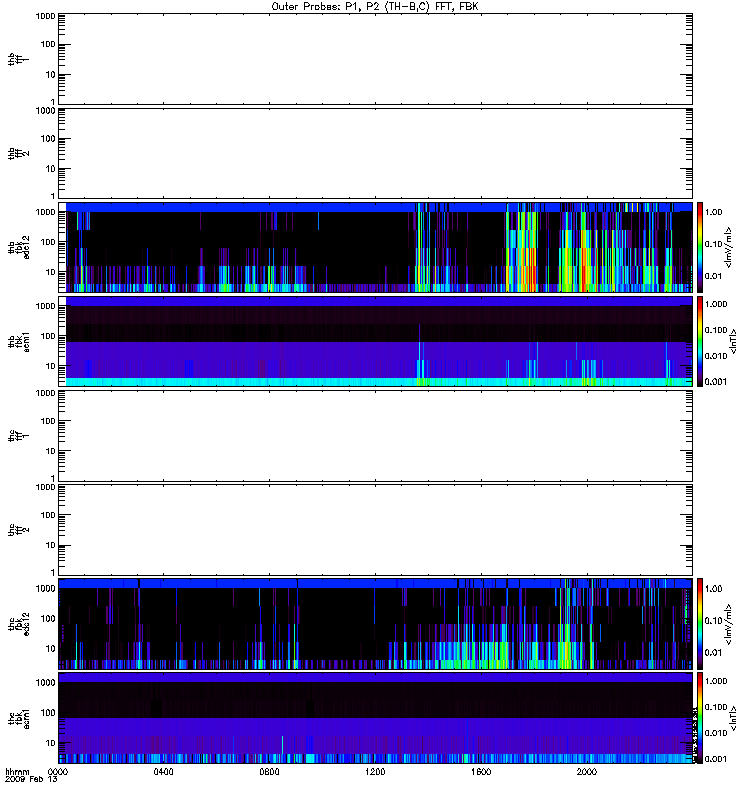Click the 'thb fbk scm1' axis label
This screenshot has height=800, width=750.
[18, 341]
